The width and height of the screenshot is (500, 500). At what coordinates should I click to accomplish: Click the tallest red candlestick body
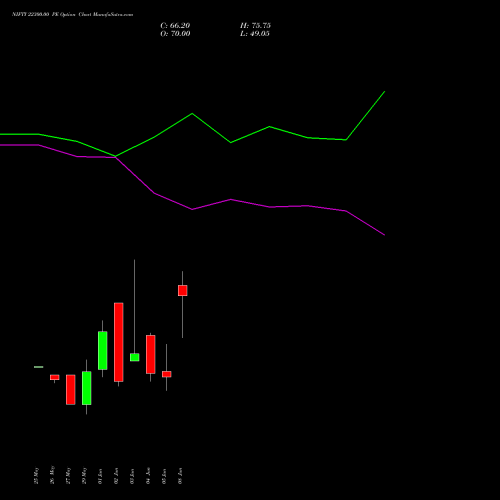coord(119,342)
